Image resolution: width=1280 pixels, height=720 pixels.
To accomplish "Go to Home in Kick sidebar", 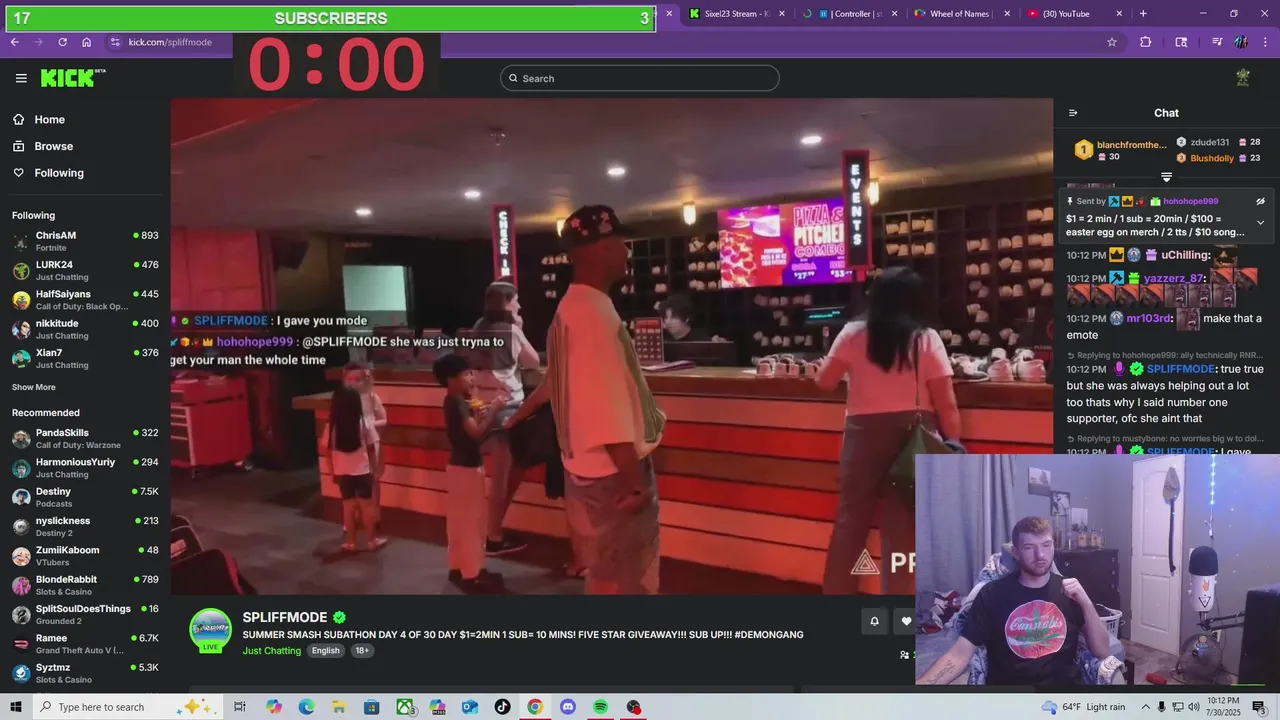I will 49,120.
